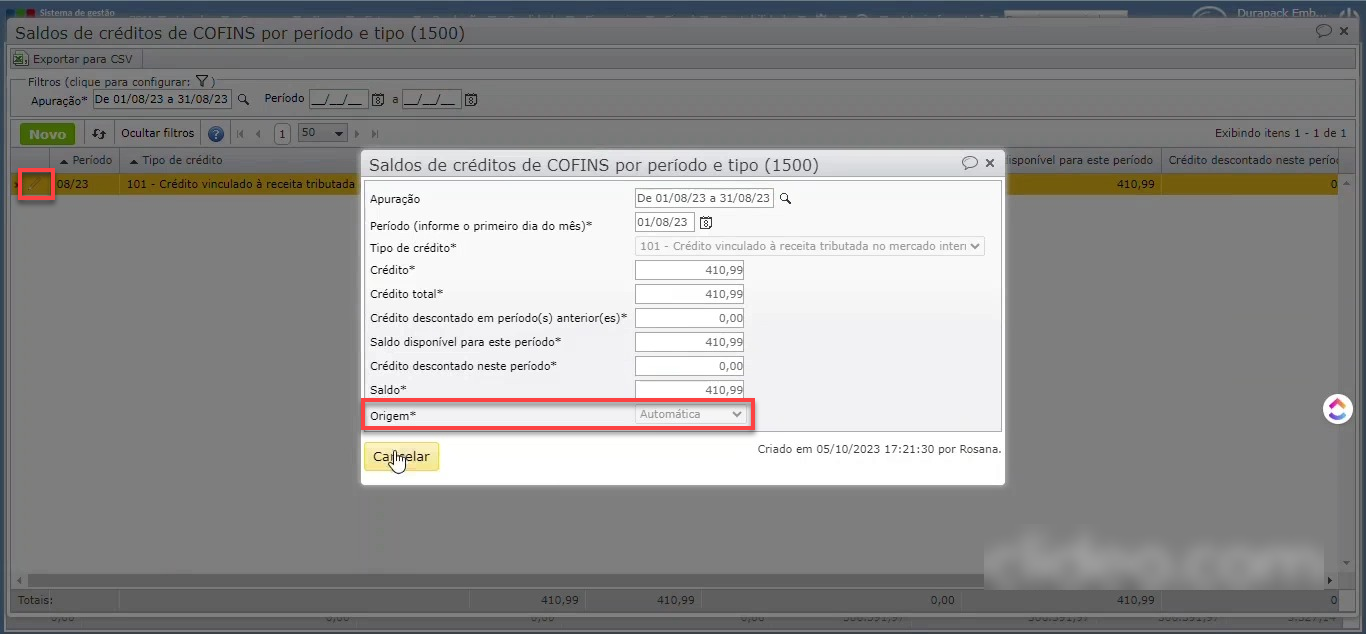1366x634 pixels.
Task: Click the Saldo disponível para este período field
Action: [689, 342]
